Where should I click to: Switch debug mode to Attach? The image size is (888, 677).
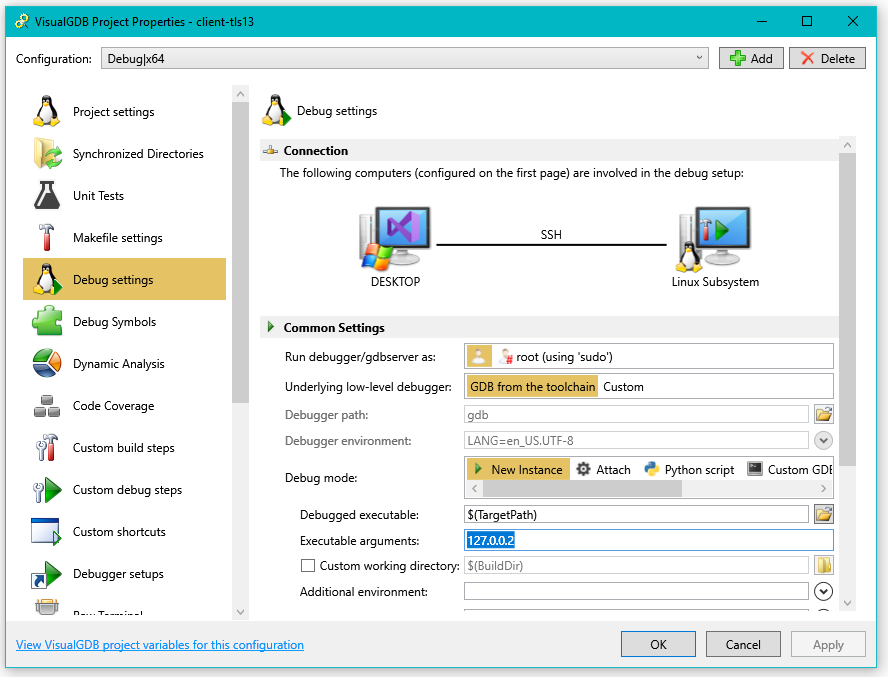click(604, 468)
